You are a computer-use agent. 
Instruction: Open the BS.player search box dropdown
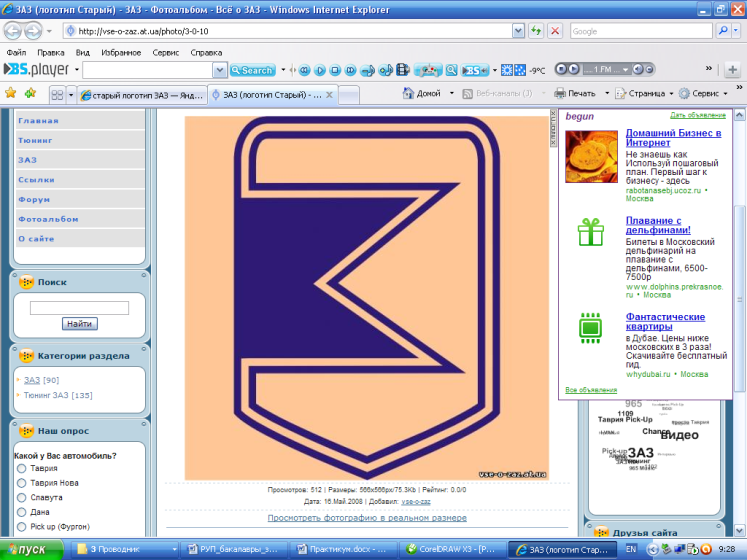[x=219, y=71]
